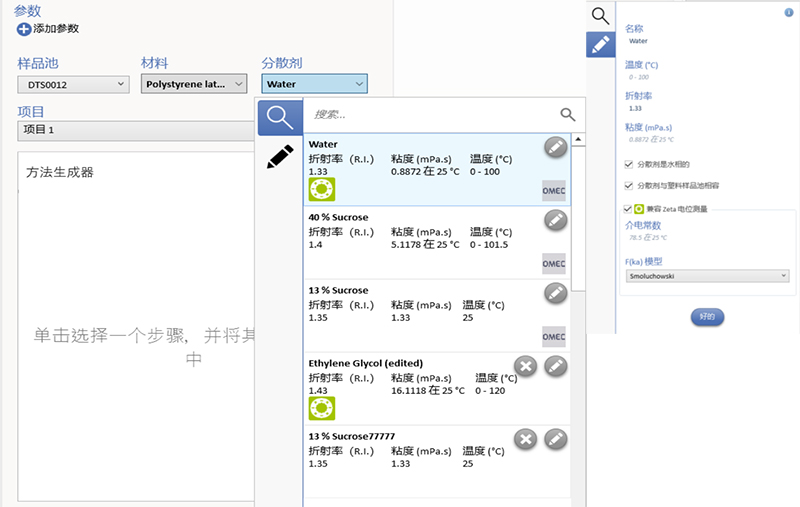Click the 好的 button
This screenshot has width=800, height=507.
pos(707,317)
